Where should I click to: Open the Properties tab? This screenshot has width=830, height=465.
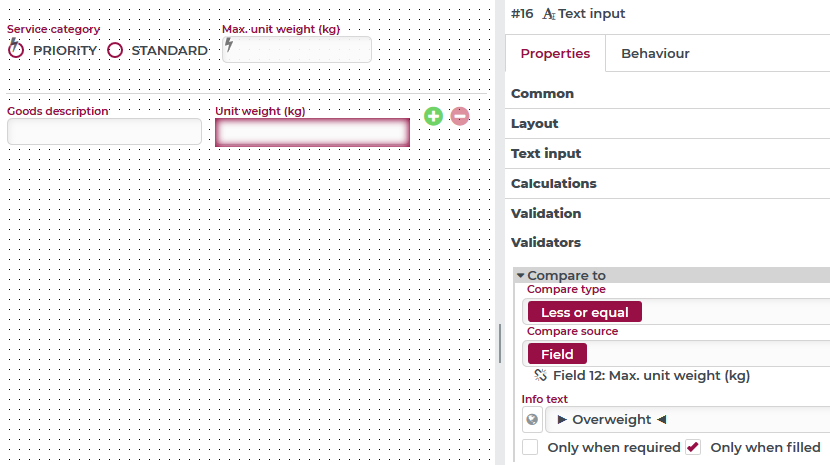click(x=555, y=53)
